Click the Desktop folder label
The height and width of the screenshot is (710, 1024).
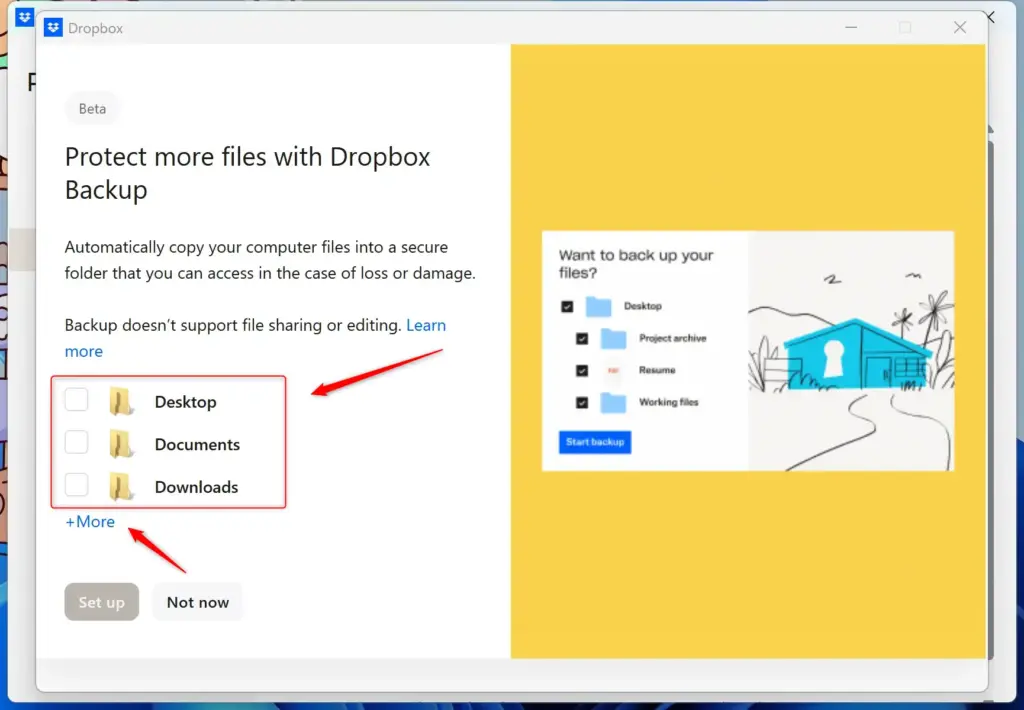pyautogui.click(x=185, y=402)
